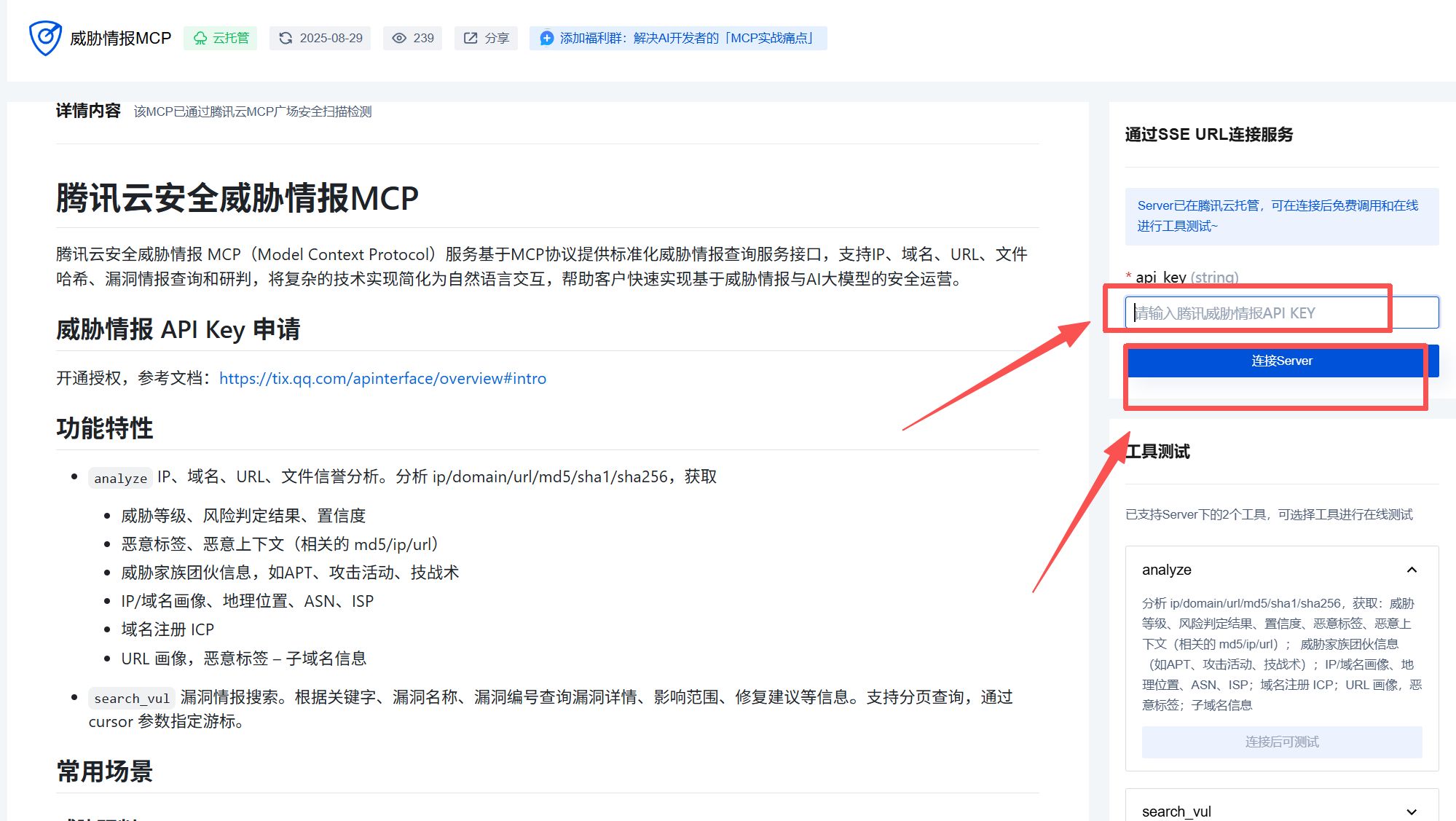This screenshot has width=1456, height=821.
Task: Click the 云托管 hosting badge
Action: click(220, 38)
